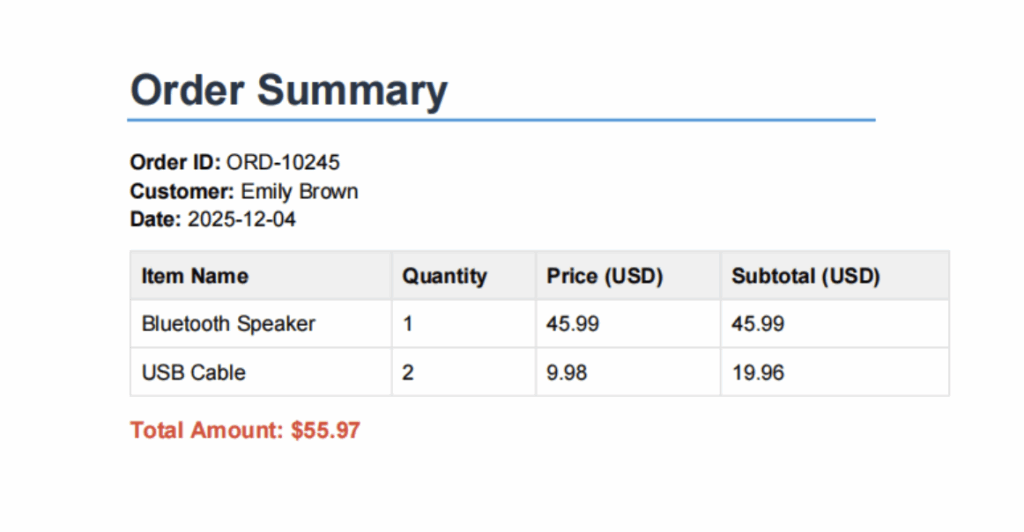Click the 19.96 subtotal cell

(x=757, y=373)
